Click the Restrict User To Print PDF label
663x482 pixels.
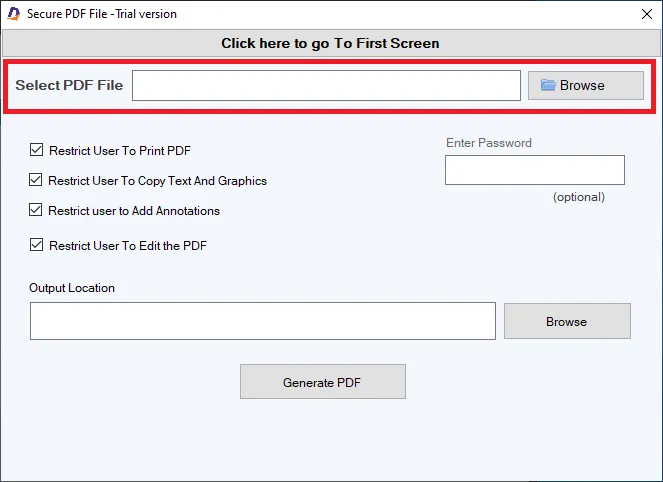[120, 151]
